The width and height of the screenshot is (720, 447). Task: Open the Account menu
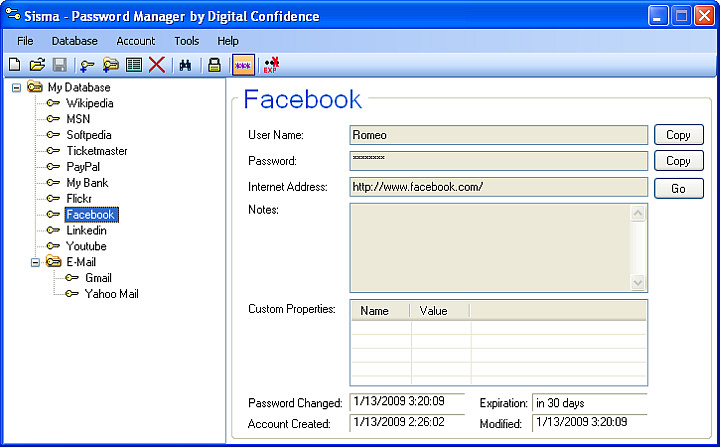[x=135, y=41]
